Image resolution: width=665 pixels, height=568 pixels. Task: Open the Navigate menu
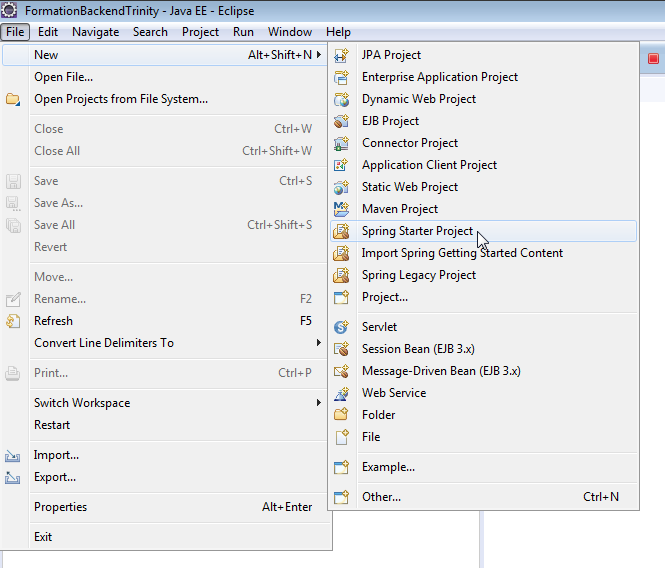pyautogui.click(x=95, y=32)
